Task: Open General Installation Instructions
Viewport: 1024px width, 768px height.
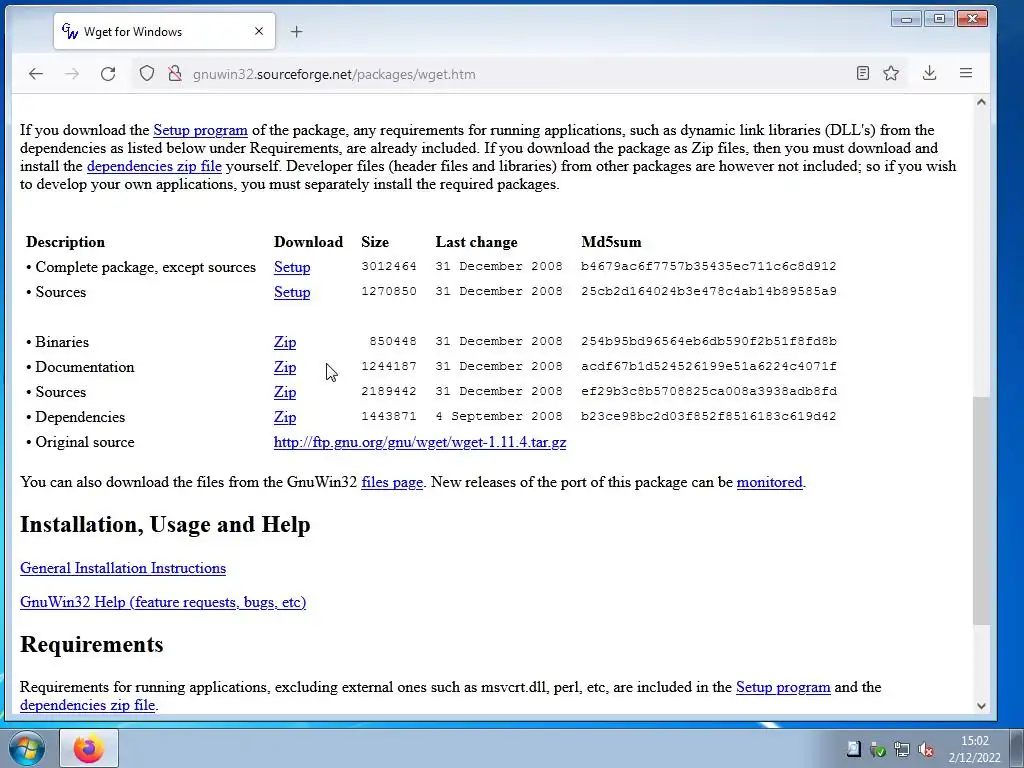Action: 123,568
